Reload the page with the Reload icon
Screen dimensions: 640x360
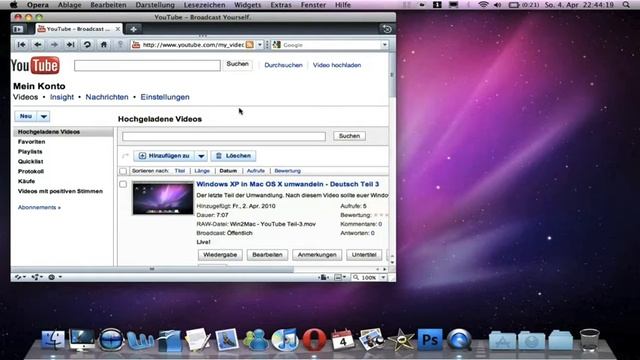[87, 44]
